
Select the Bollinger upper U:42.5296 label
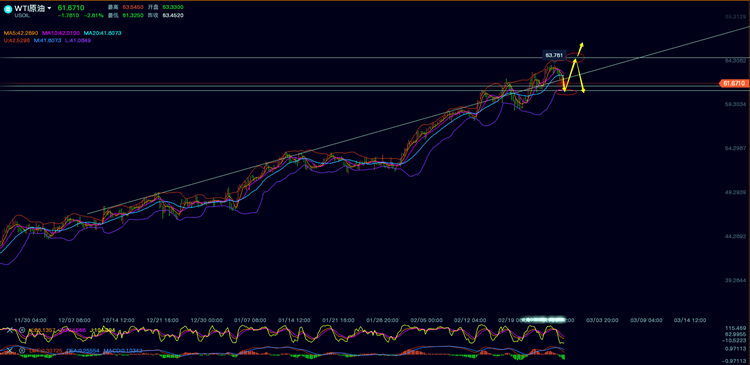[17, 41]
